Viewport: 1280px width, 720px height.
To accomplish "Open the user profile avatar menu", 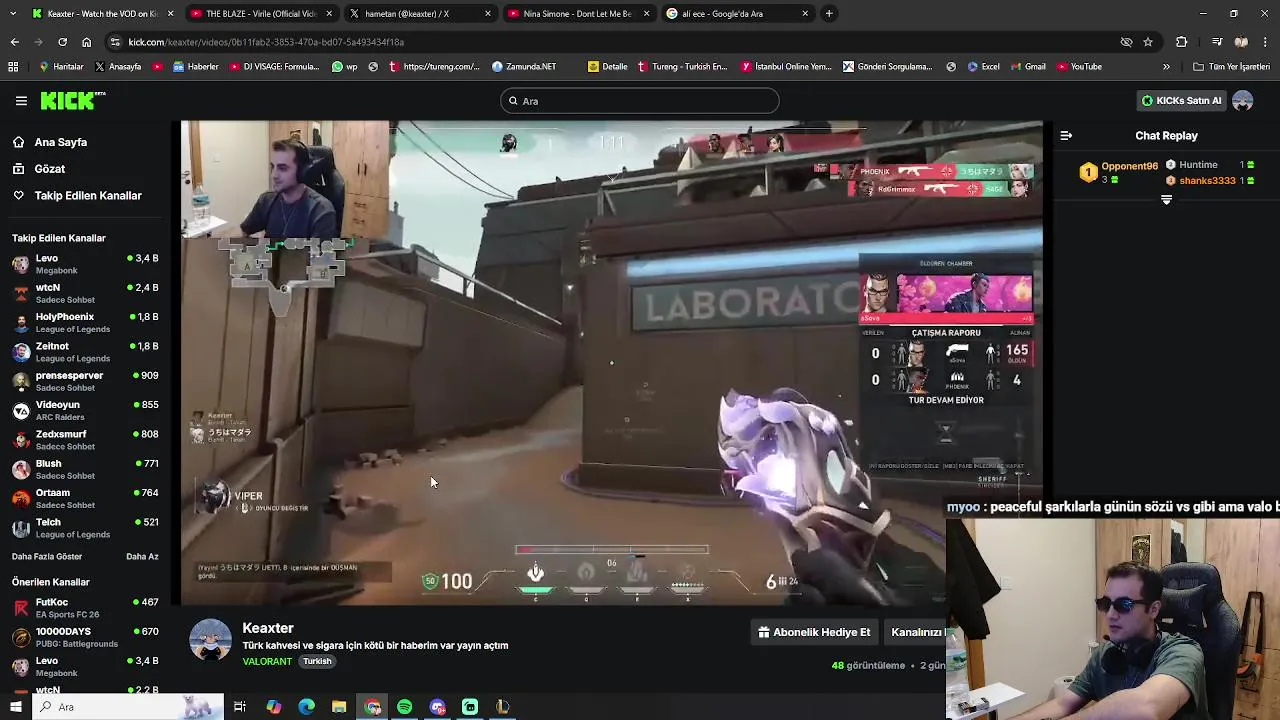I will pos(1243,101).
